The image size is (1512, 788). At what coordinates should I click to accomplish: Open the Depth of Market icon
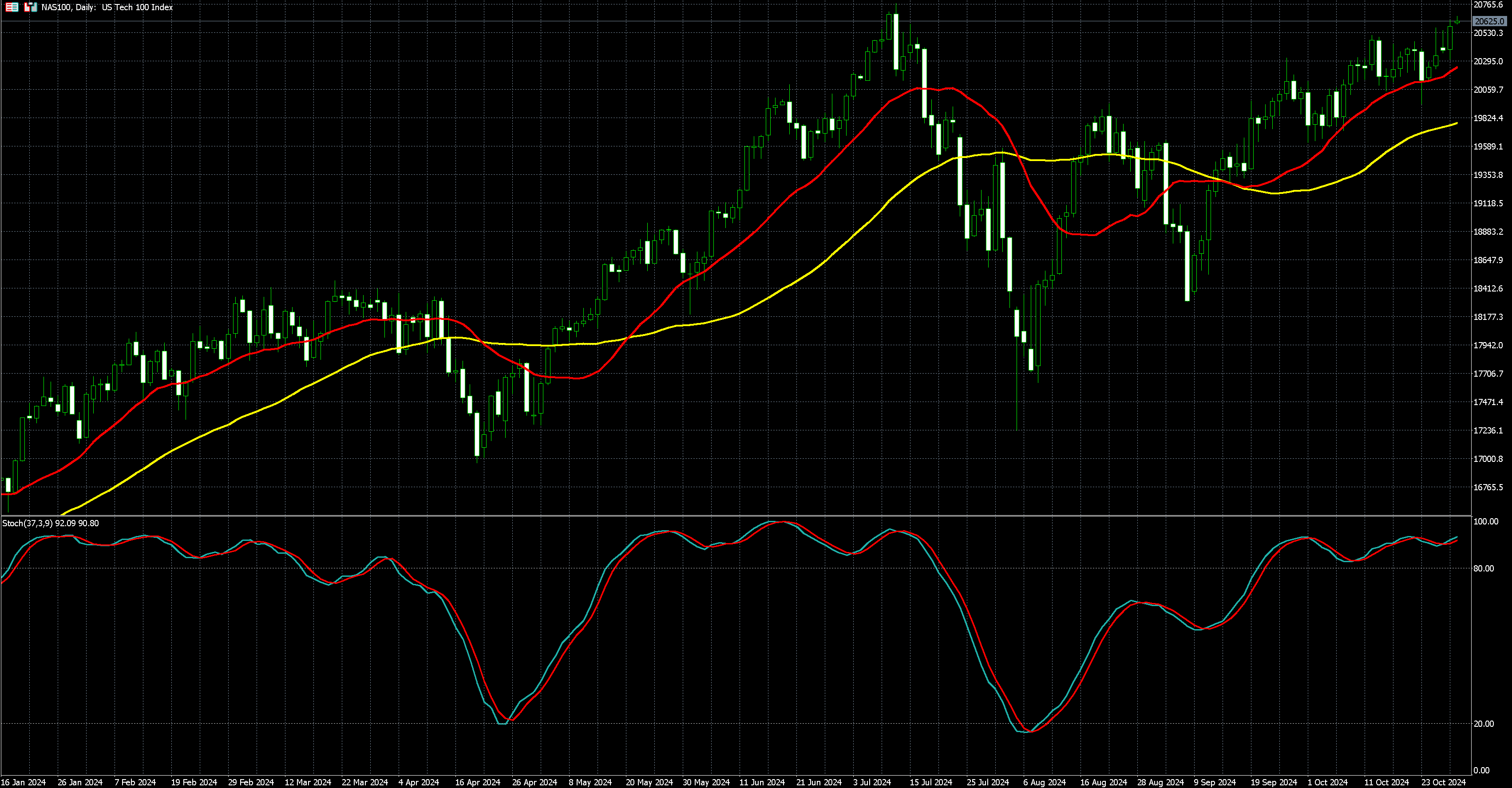click(x=12, y=8)
